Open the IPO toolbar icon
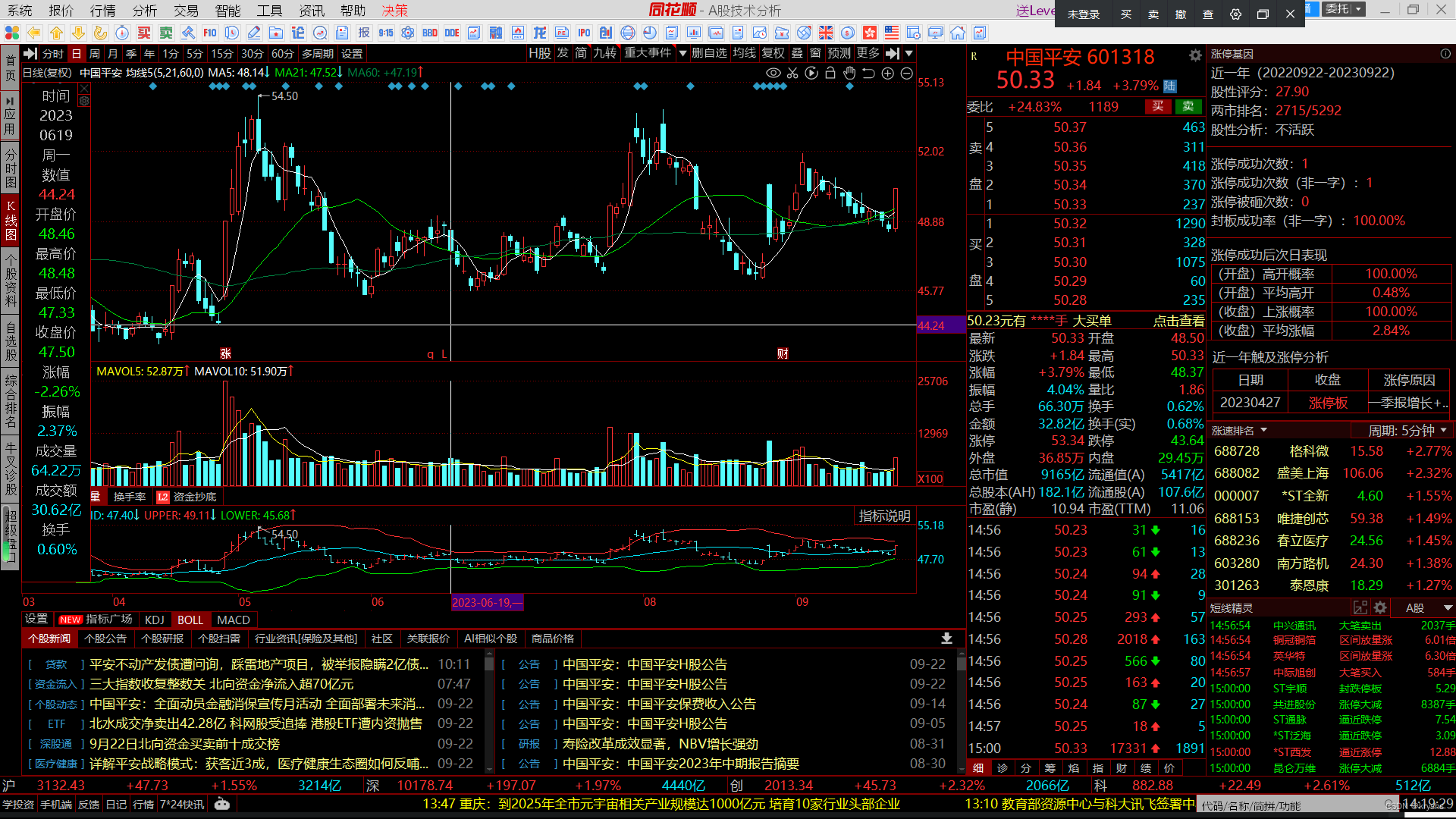This screenshot has height=819, width=1456. [584, 33]
